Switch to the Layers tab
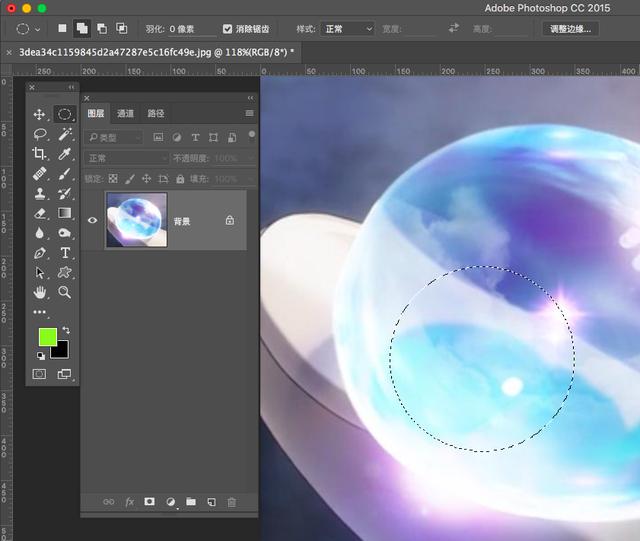 tap(96, 114)
